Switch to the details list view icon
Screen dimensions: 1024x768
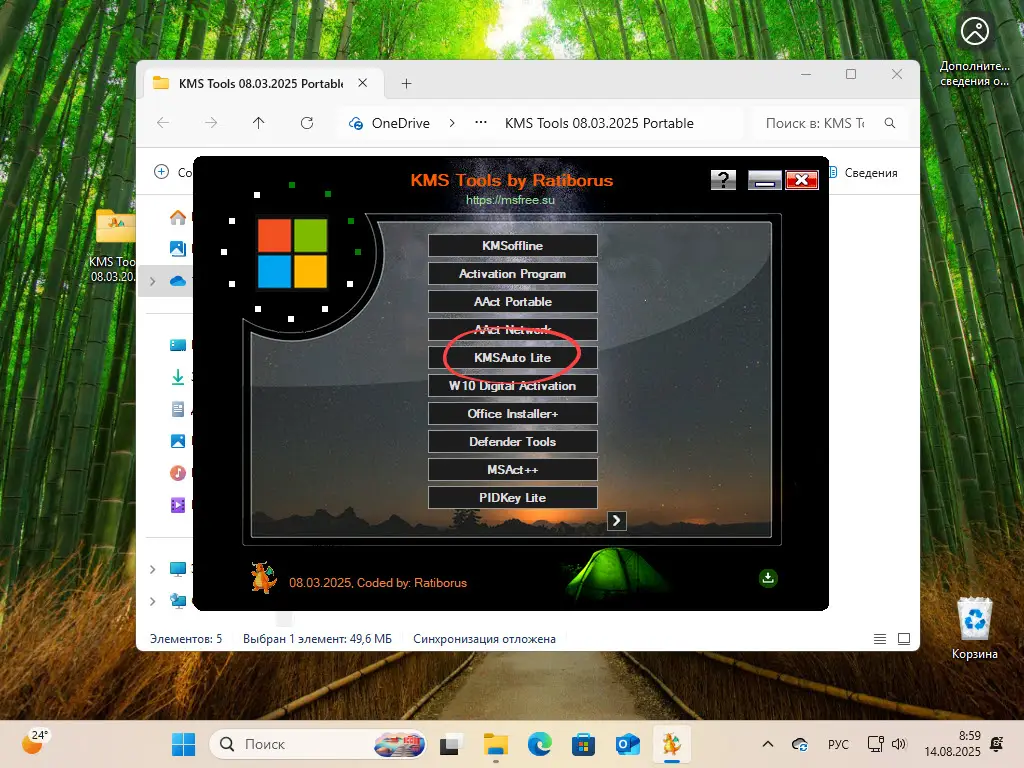tap(880, 638)
